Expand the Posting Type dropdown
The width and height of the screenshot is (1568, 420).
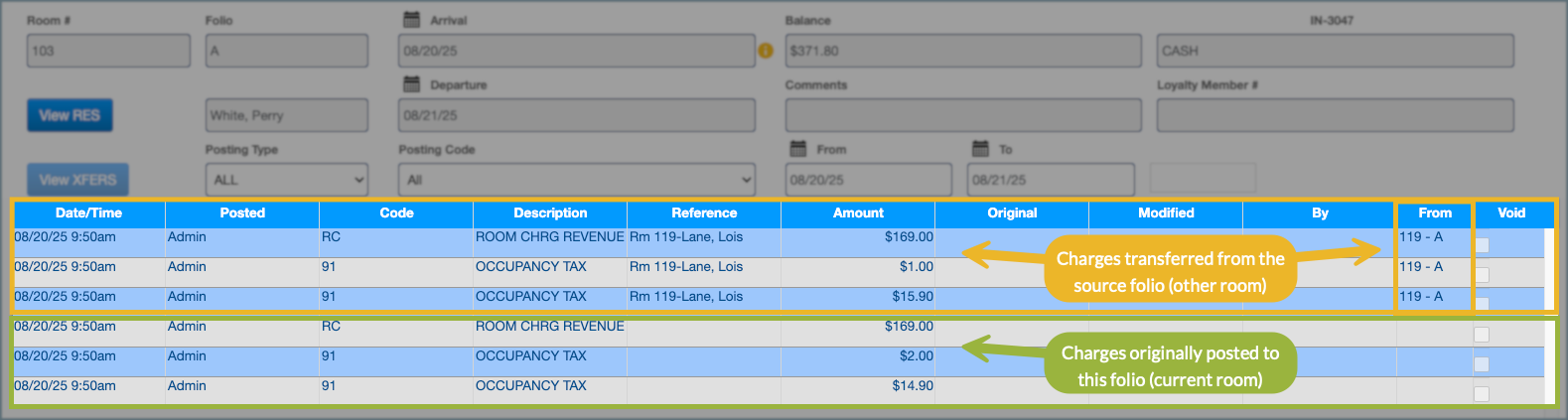point(287,180)
